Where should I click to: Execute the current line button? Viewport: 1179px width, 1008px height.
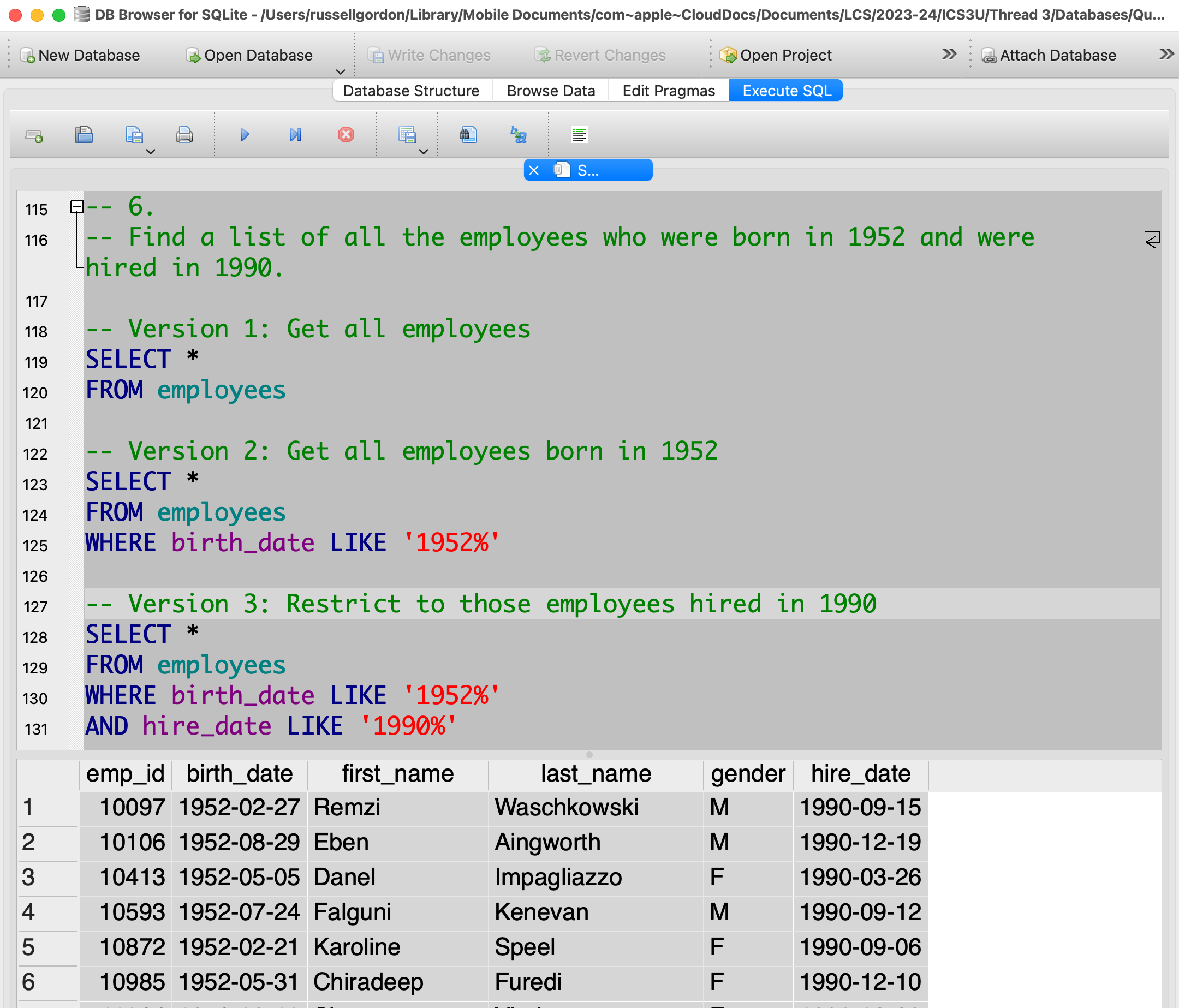point(295,135)
